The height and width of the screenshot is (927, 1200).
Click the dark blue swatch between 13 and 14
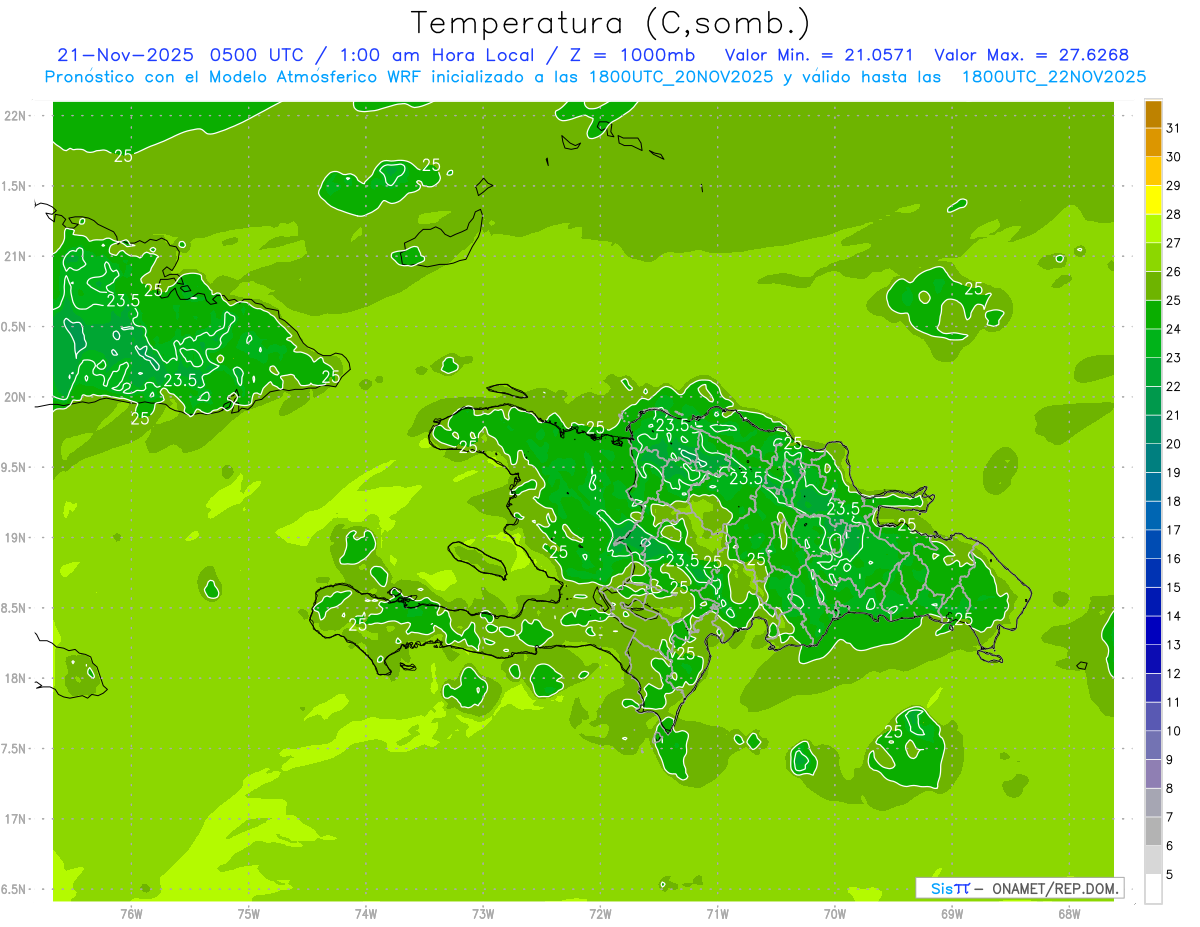1153,630
